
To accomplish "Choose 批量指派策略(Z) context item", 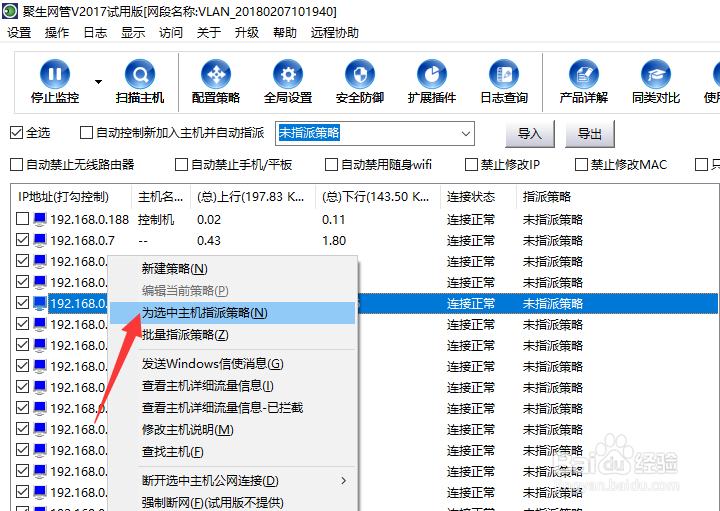I will click(x=232, y=335).
